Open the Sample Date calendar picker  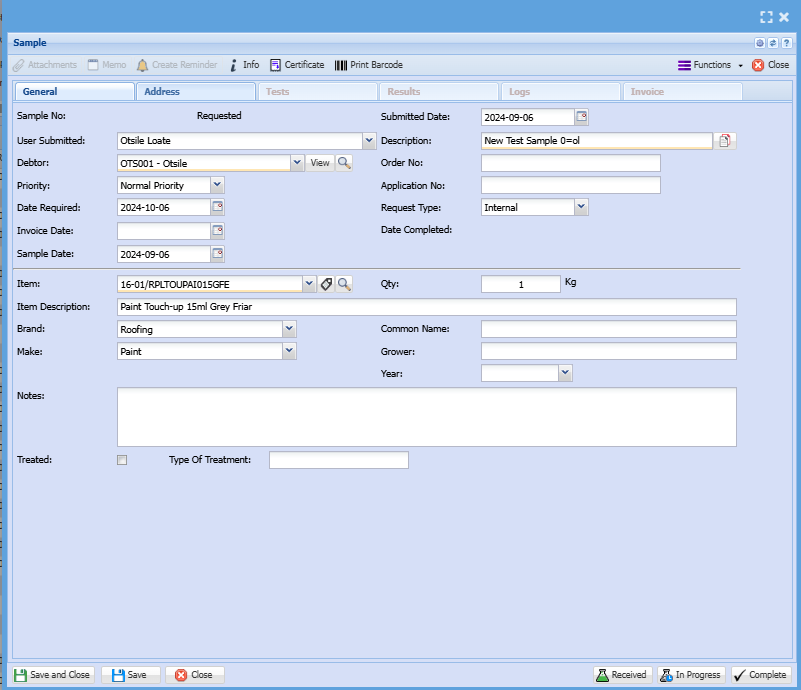pos(218,254)
